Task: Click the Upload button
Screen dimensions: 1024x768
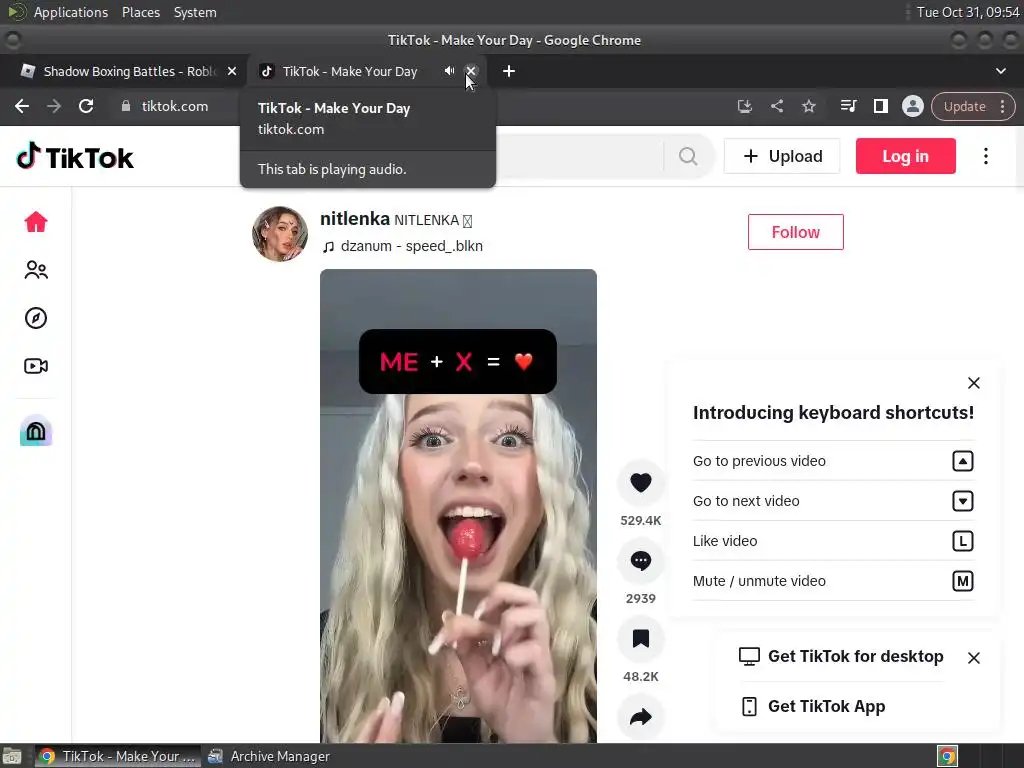Action: tap(782, 156)
